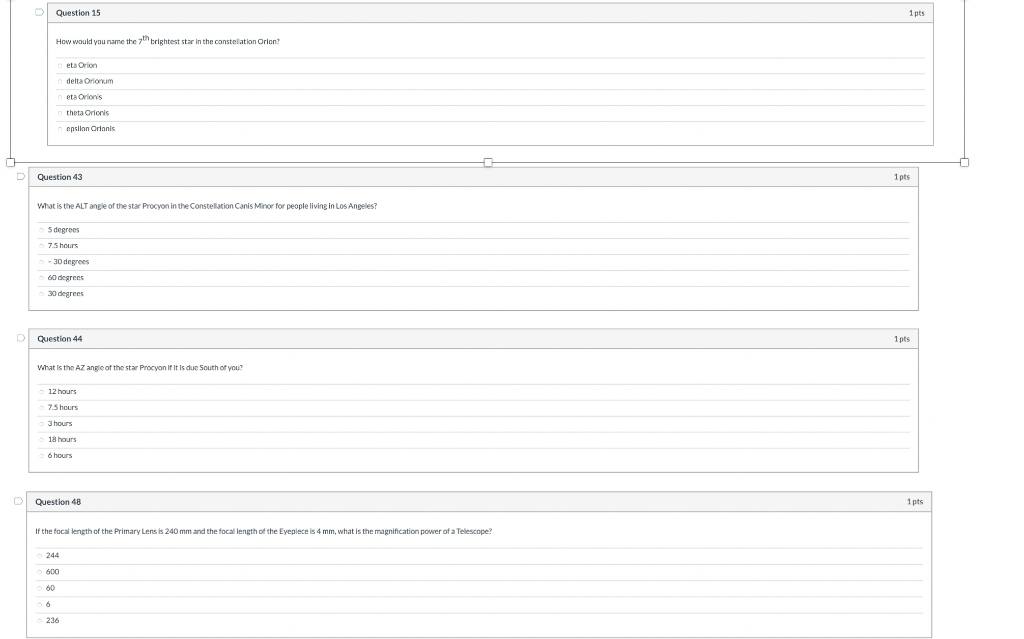Choose "7.5 hours" in Question 44
The image size is (1024, 639).
point(42,408)
